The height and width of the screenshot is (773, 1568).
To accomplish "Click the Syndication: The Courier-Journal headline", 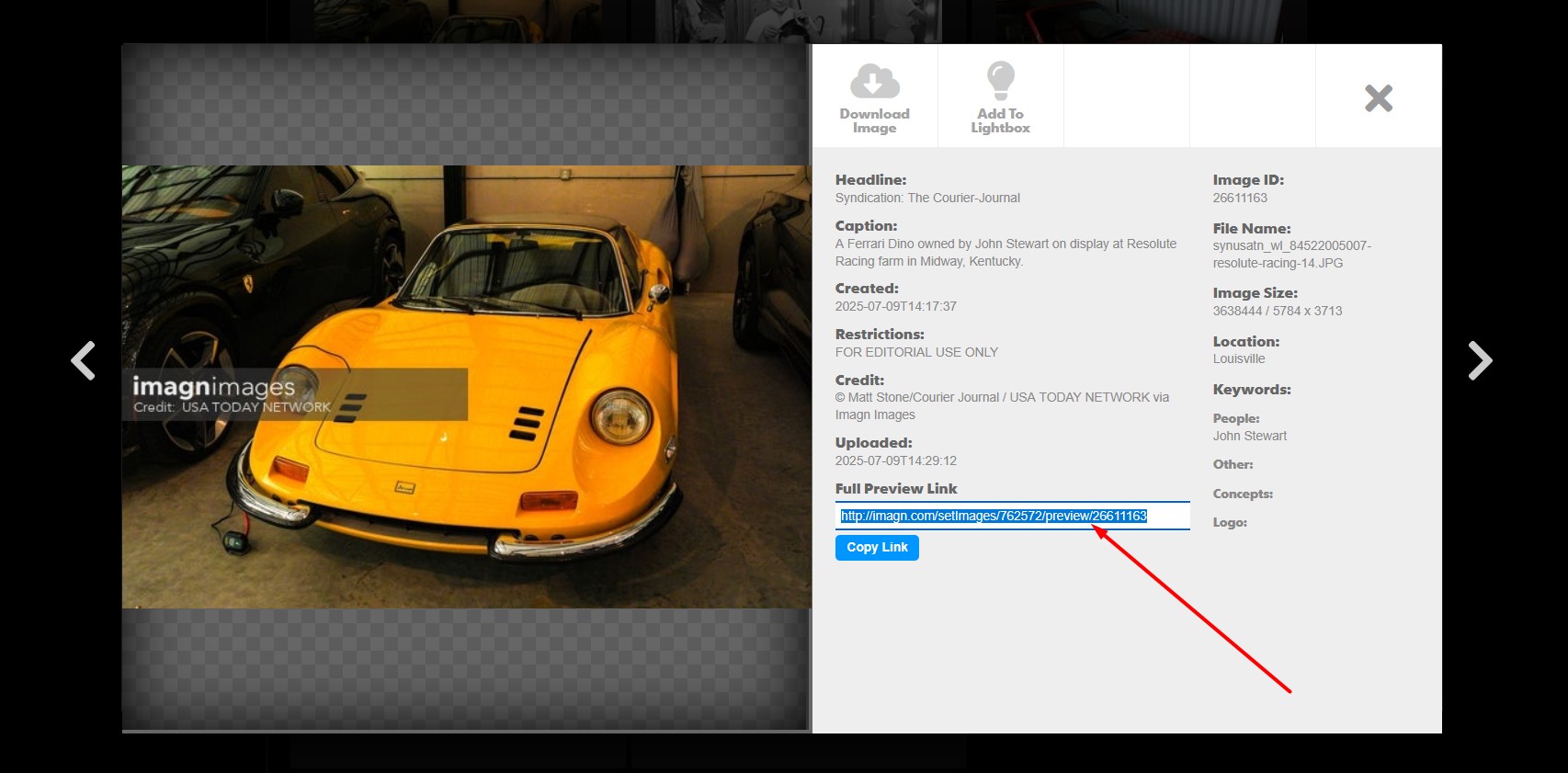I will 926,198.
